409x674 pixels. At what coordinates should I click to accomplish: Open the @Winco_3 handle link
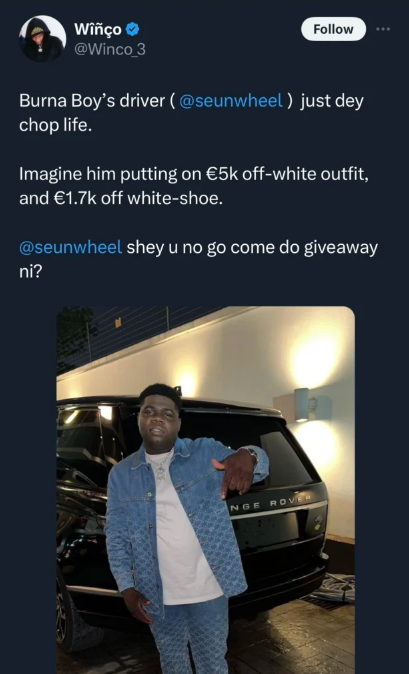[x=110, y=50]
